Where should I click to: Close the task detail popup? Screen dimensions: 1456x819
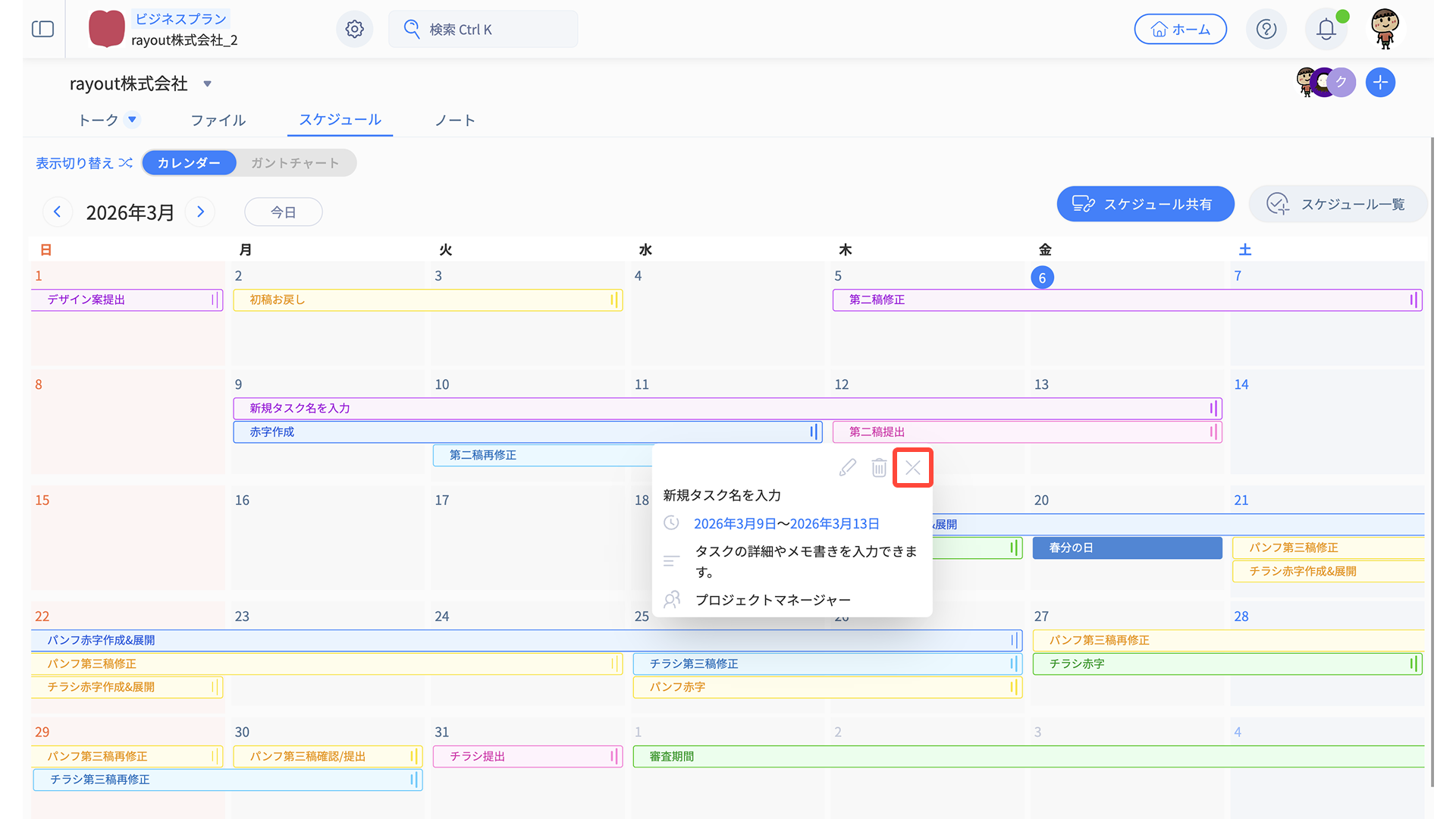[x=912, y=468]
